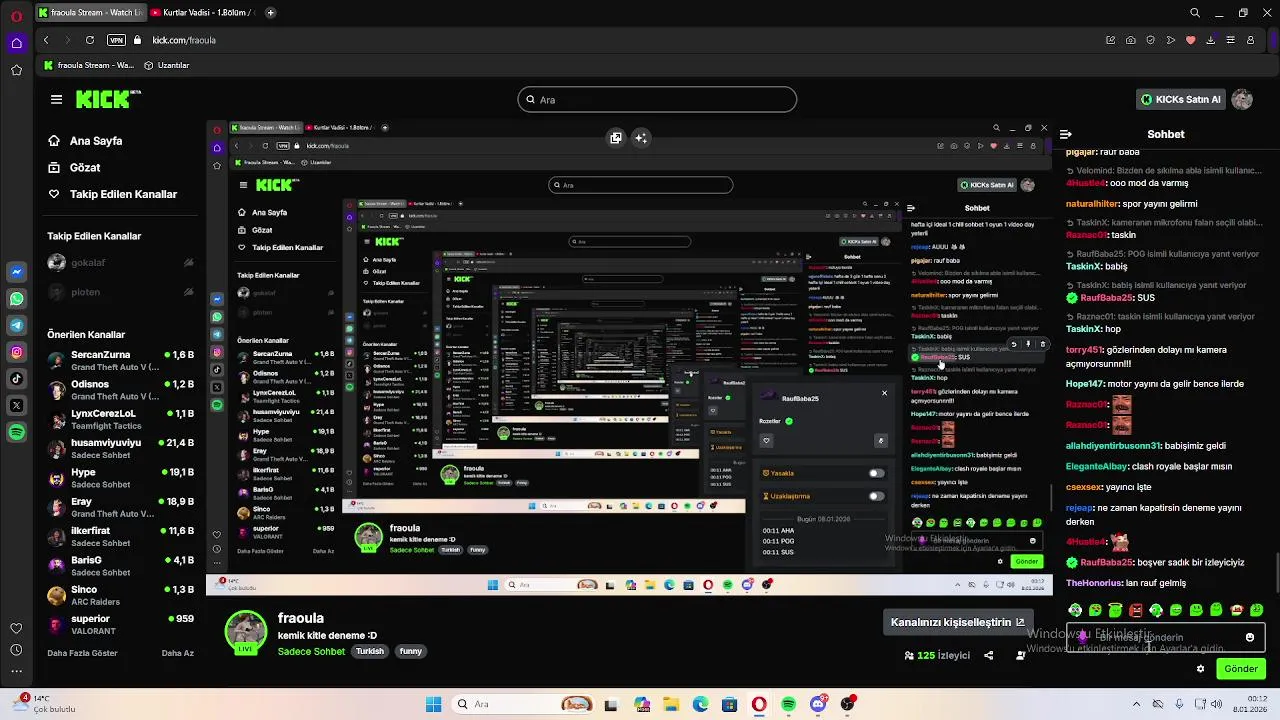
Task: Open X (Twitter) in the Opera sidebar
Action: click(17, 405)
